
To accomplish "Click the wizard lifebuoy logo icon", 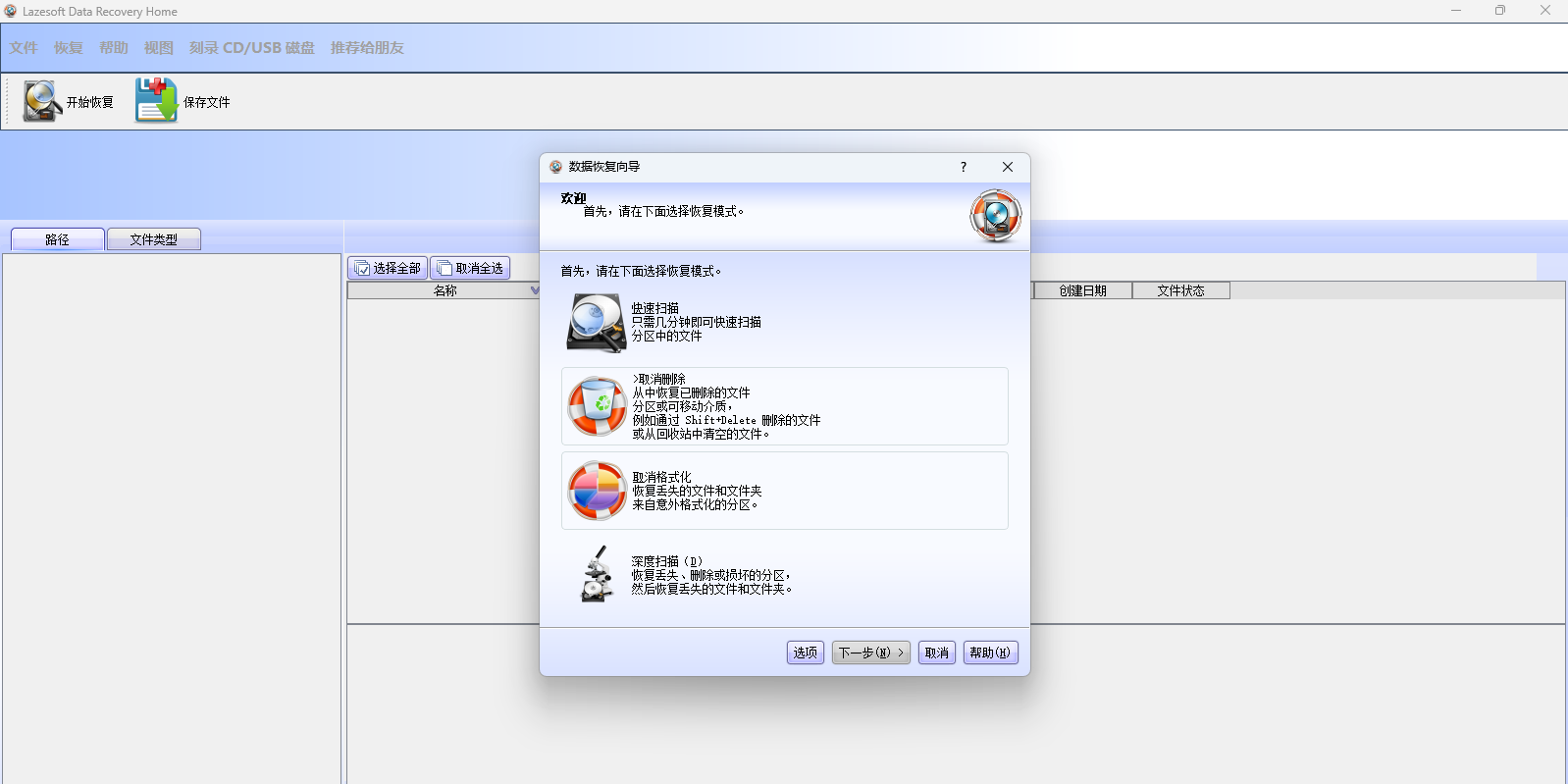I will 996,216.
